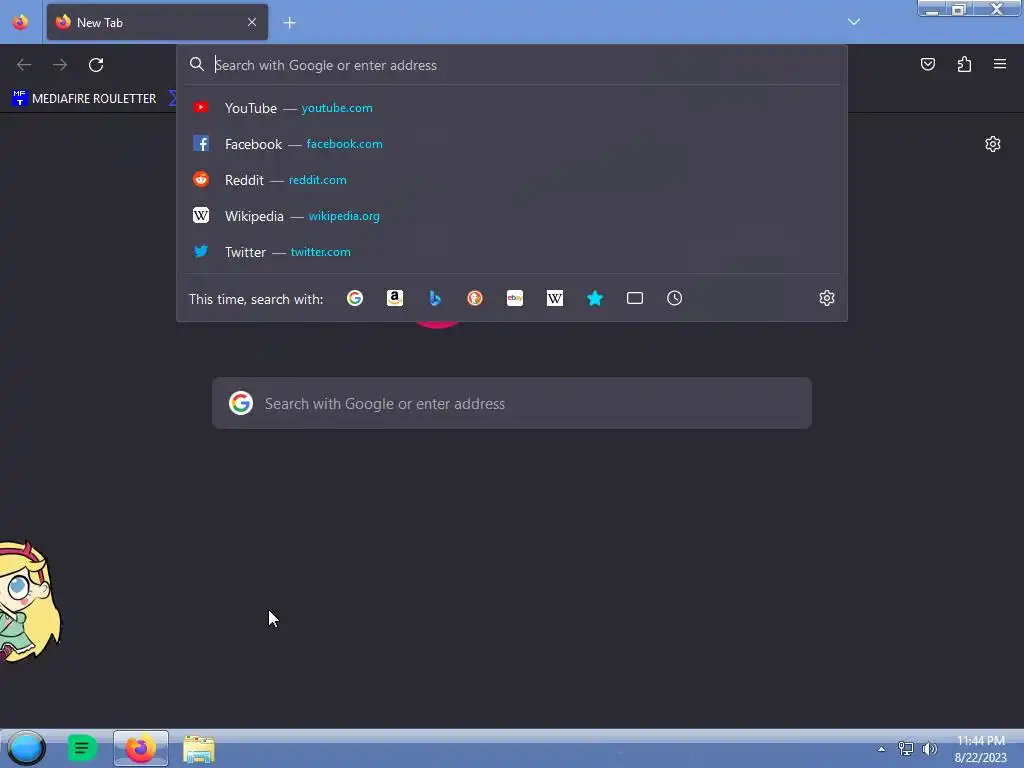
Task: Choose the Wikipedia wikipedia.org suggestion
Action: [x=512, y=216]
